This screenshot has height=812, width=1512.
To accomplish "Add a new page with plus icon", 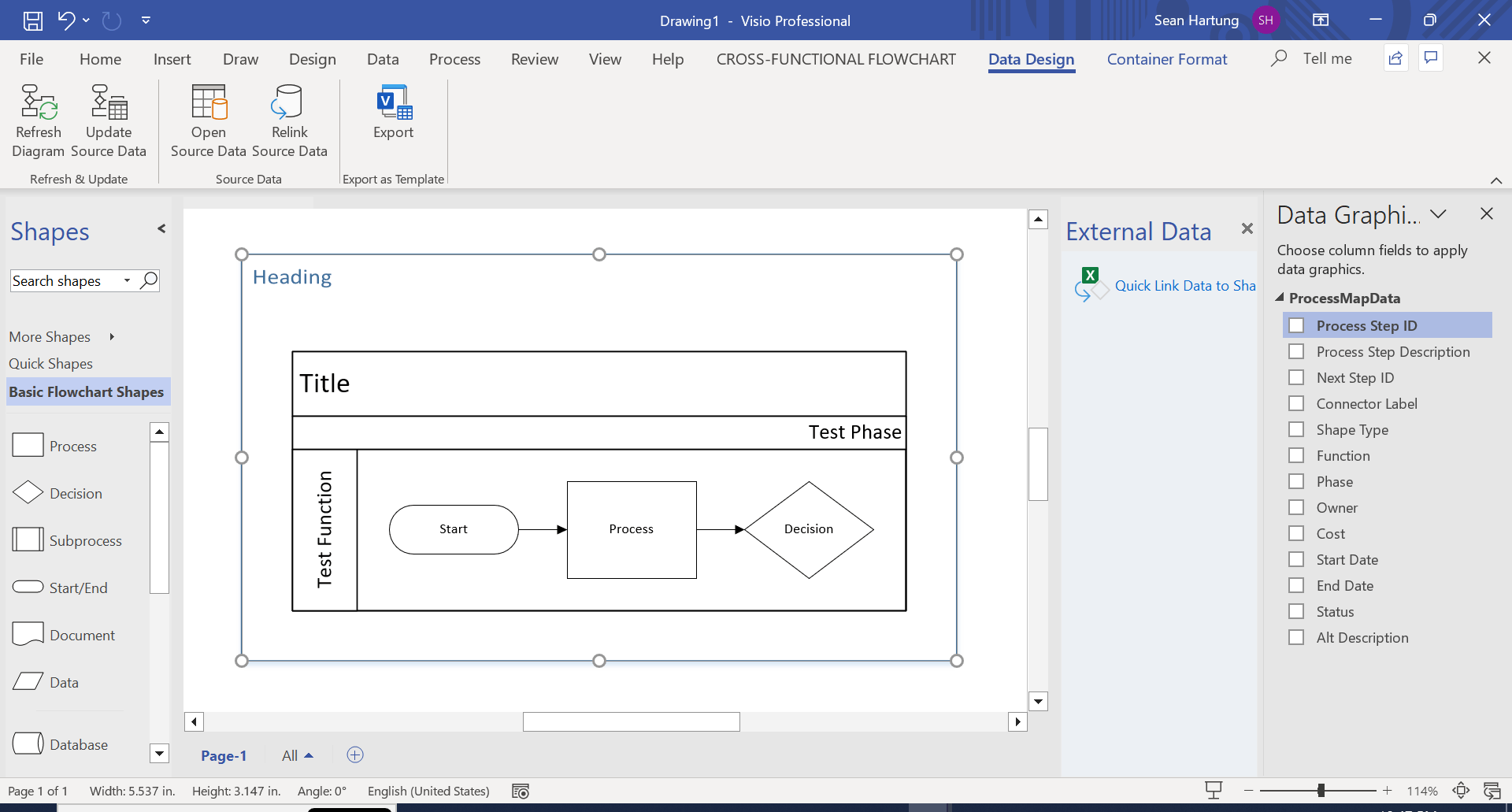I will pos(355,755).
